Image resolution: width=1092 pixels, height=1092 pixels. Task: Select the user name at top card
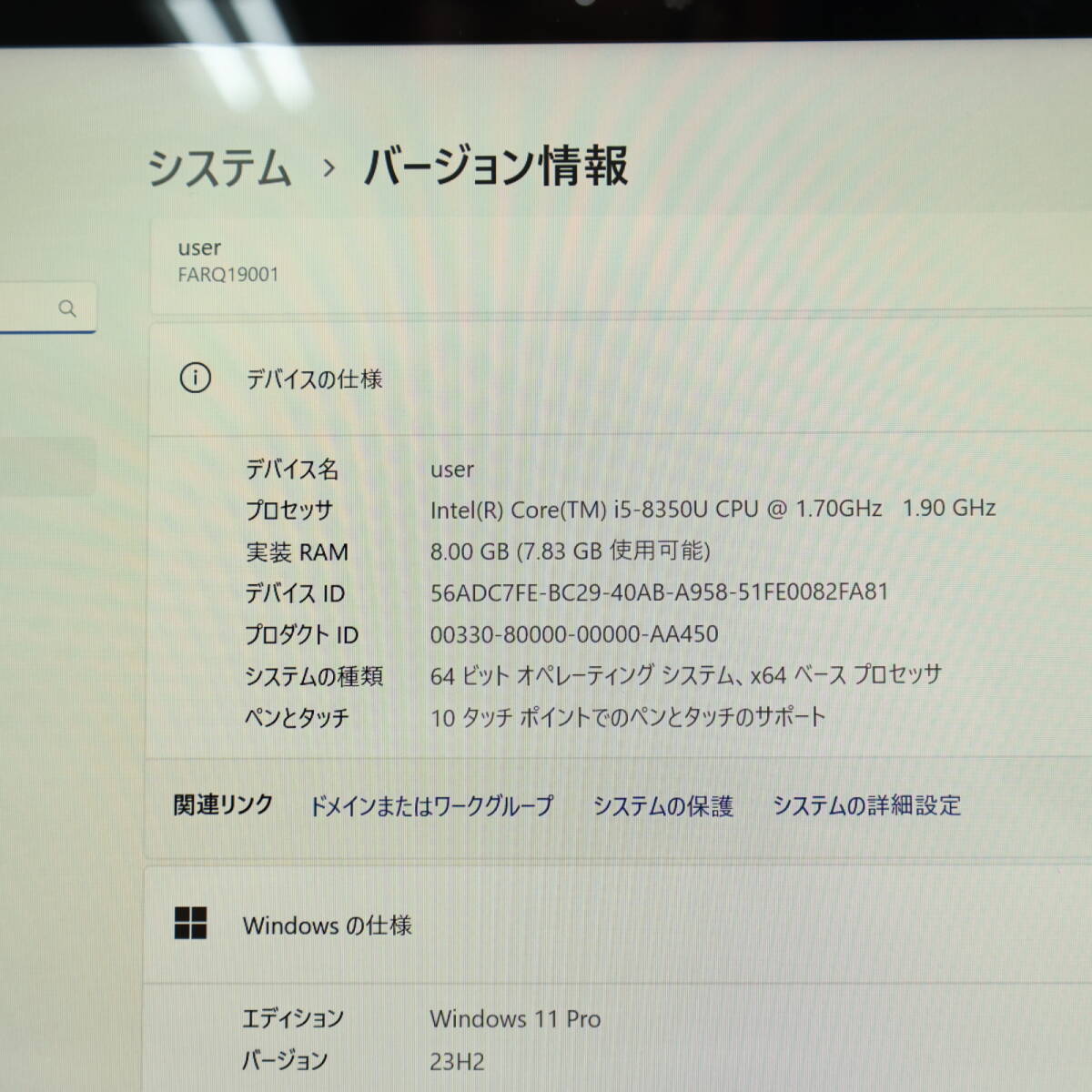[199, 248]
